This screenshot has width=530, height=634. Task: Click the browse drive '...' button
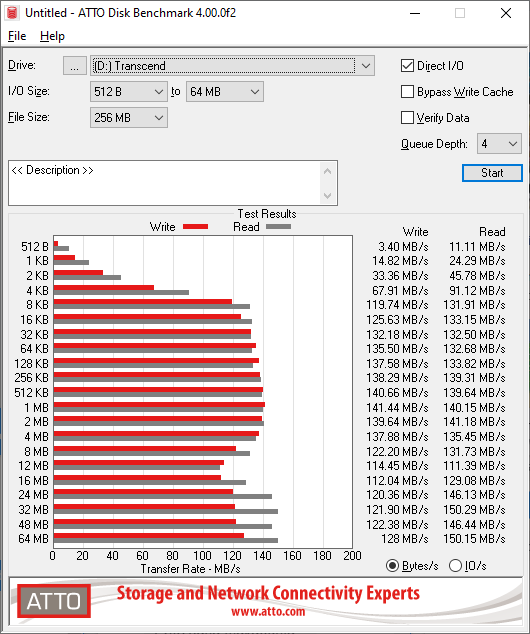pyautogui.click(x=74, y=66)
